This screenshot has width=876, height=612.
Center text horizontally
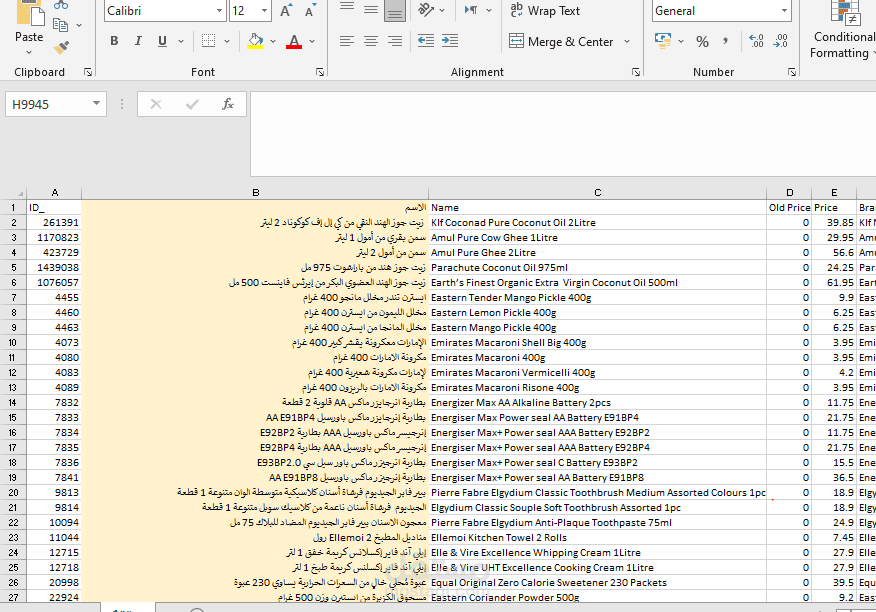(370, 41)
